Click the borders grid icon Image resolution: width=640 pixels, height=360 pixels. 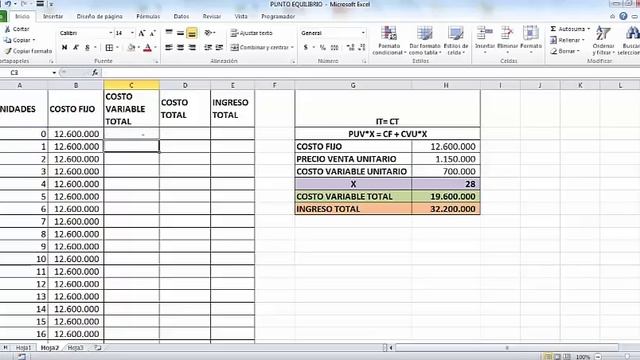coord(109,48)
